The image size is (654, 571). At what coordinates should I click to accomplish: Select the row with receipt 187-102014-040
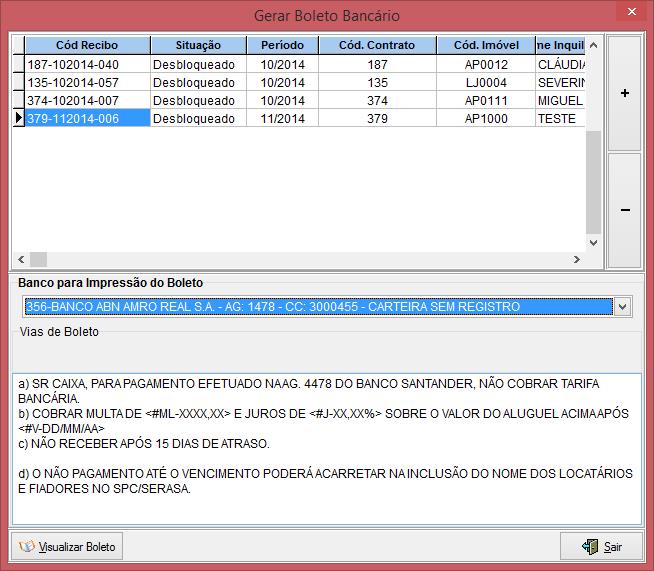point(88,64)
